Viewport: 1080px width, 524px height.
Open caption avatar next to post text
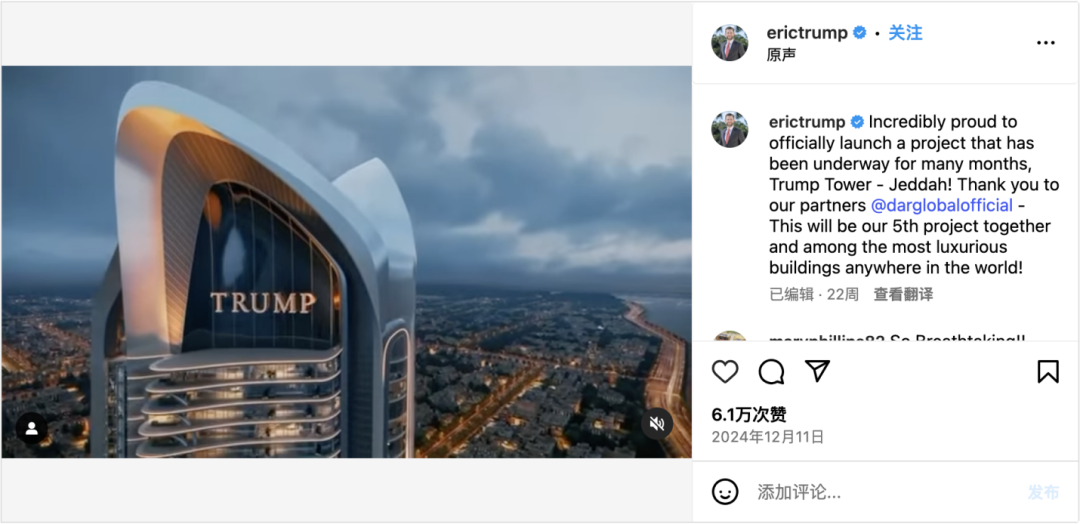tap(729, 129)
